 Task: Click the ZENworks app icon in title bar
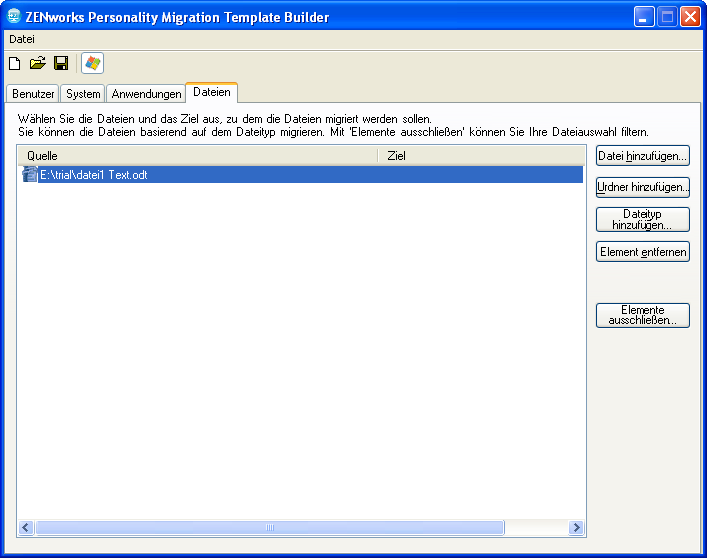14,16
